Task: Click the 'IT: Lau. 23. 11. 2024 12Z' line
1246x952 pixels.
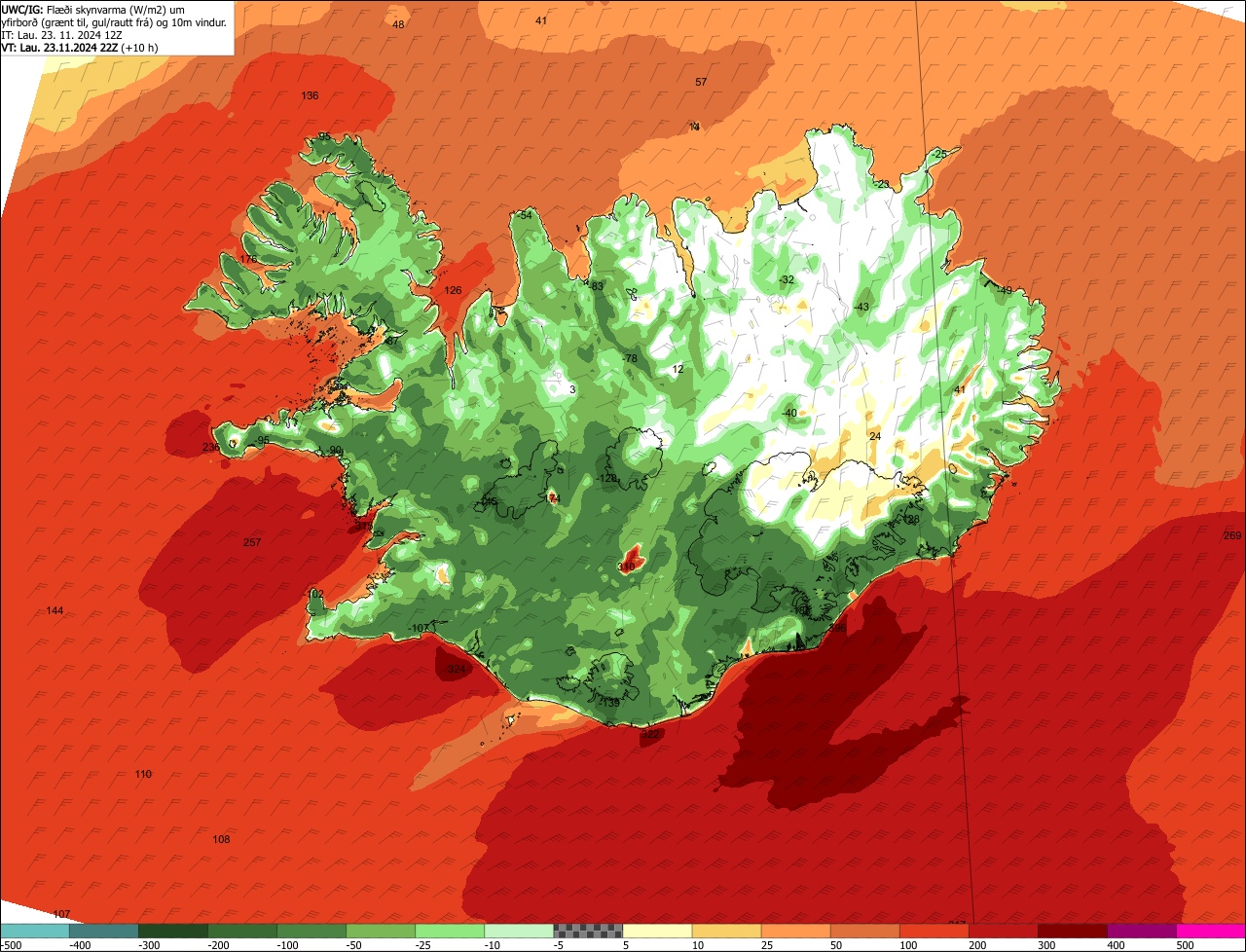Action: [61, 35]
